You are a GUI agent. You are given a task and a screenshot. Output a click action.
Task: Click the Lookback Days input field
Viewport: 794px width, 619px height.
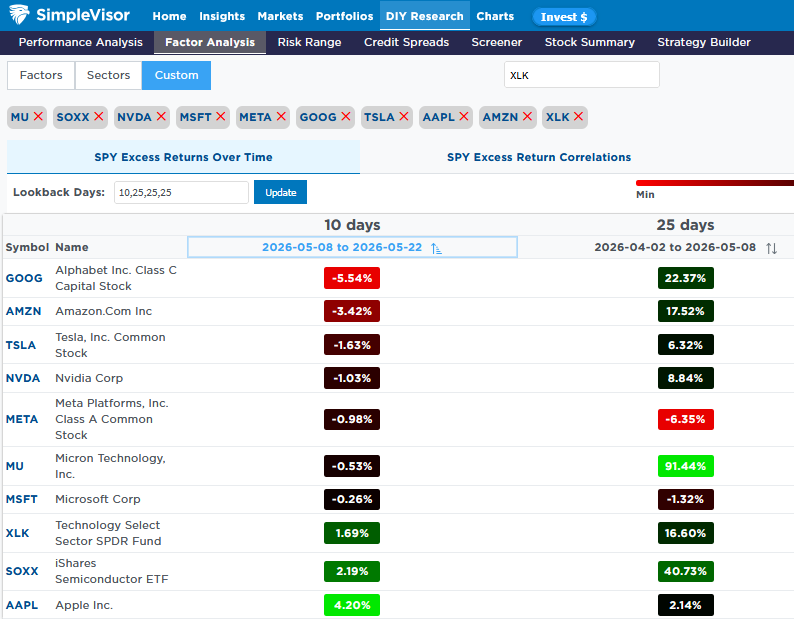(x=181, y=192)
